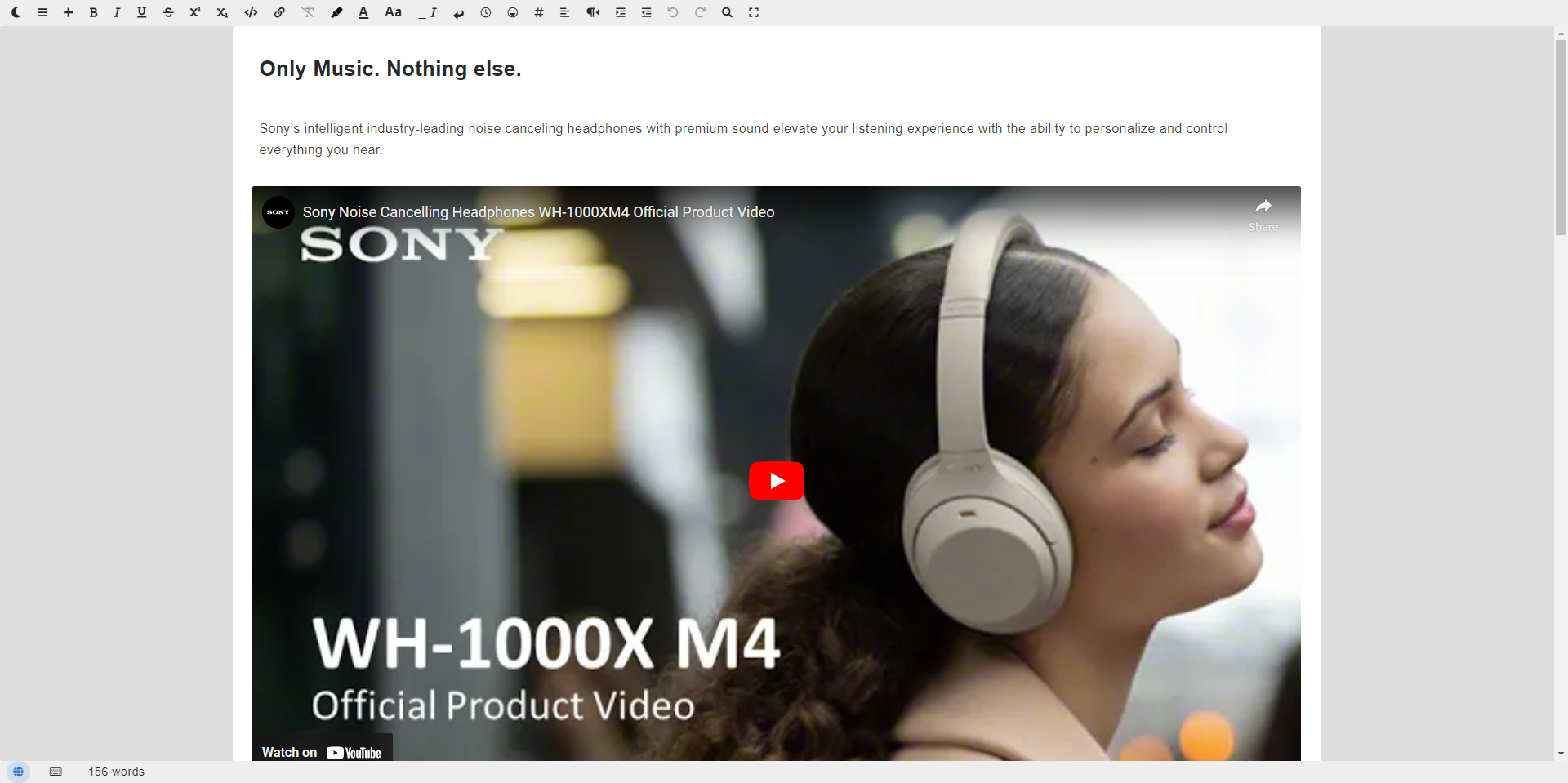Click the scrollbar up arrow
Viewport: 1568px width, 783px height.
click(1561, 33)
